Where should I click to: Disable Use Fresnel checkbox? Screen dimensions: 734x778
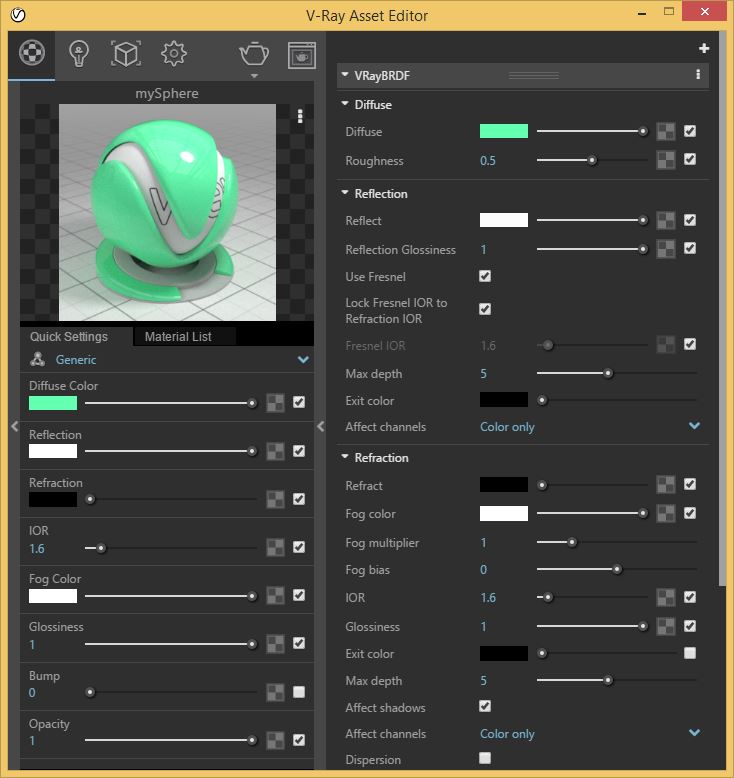point(485,276)
